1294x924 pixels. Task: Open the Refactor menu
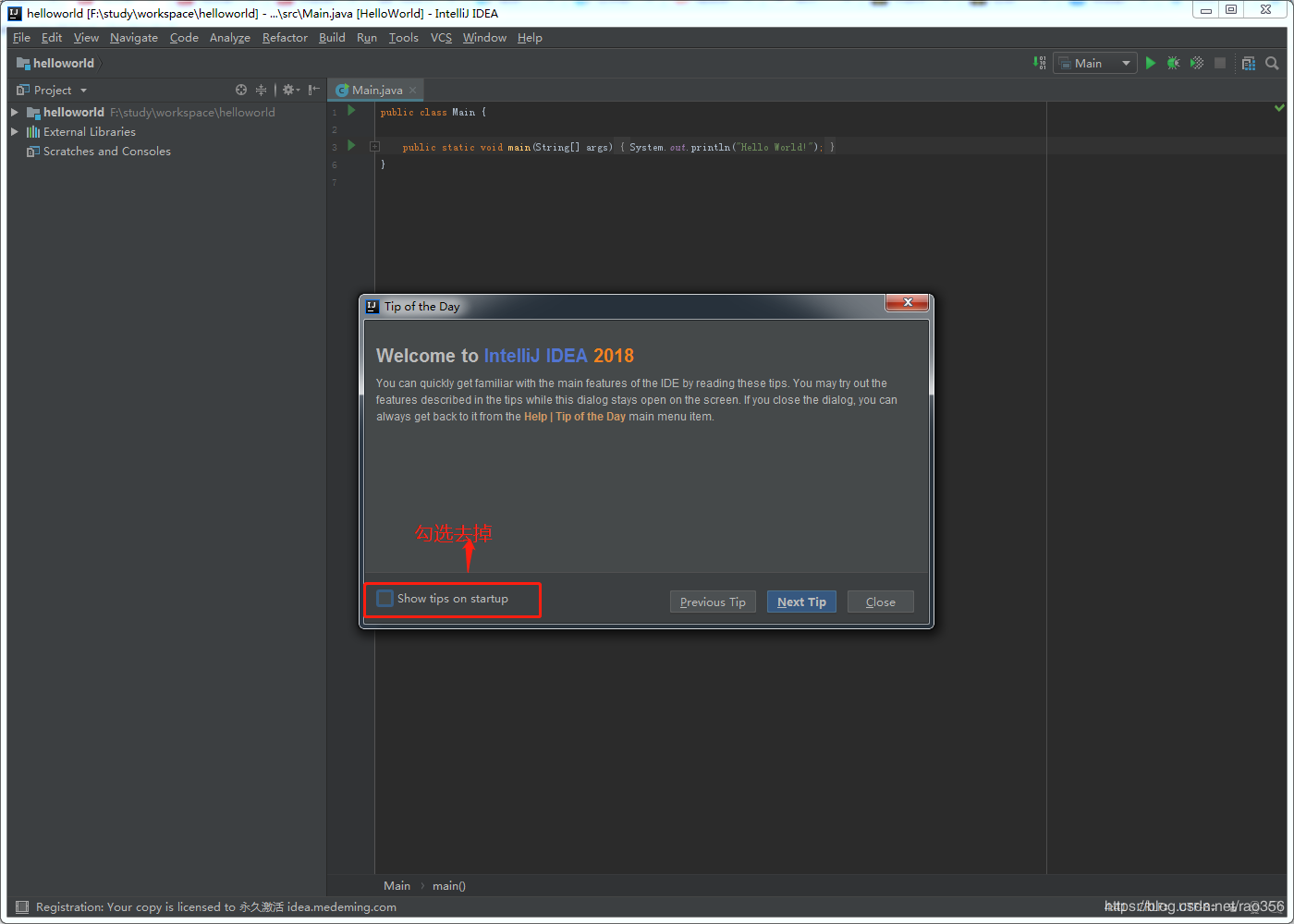[285, 38]
